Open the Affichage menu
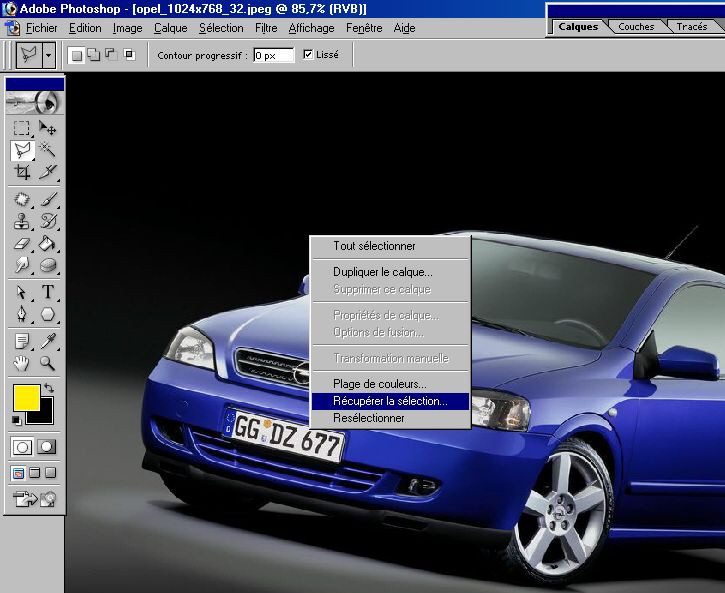The height and width of the screenshot is (593, 725). click(311, 28)
